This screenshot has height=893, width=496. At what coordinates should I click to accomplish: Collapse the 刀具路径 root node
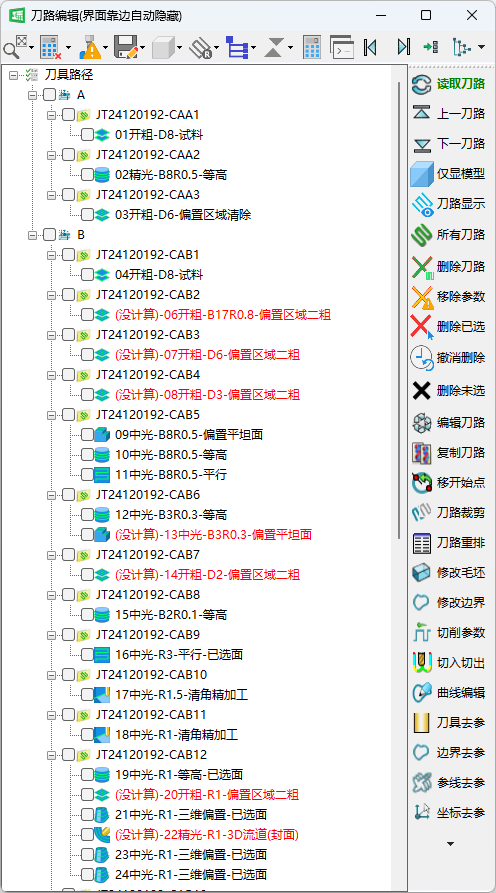point(14,75)
